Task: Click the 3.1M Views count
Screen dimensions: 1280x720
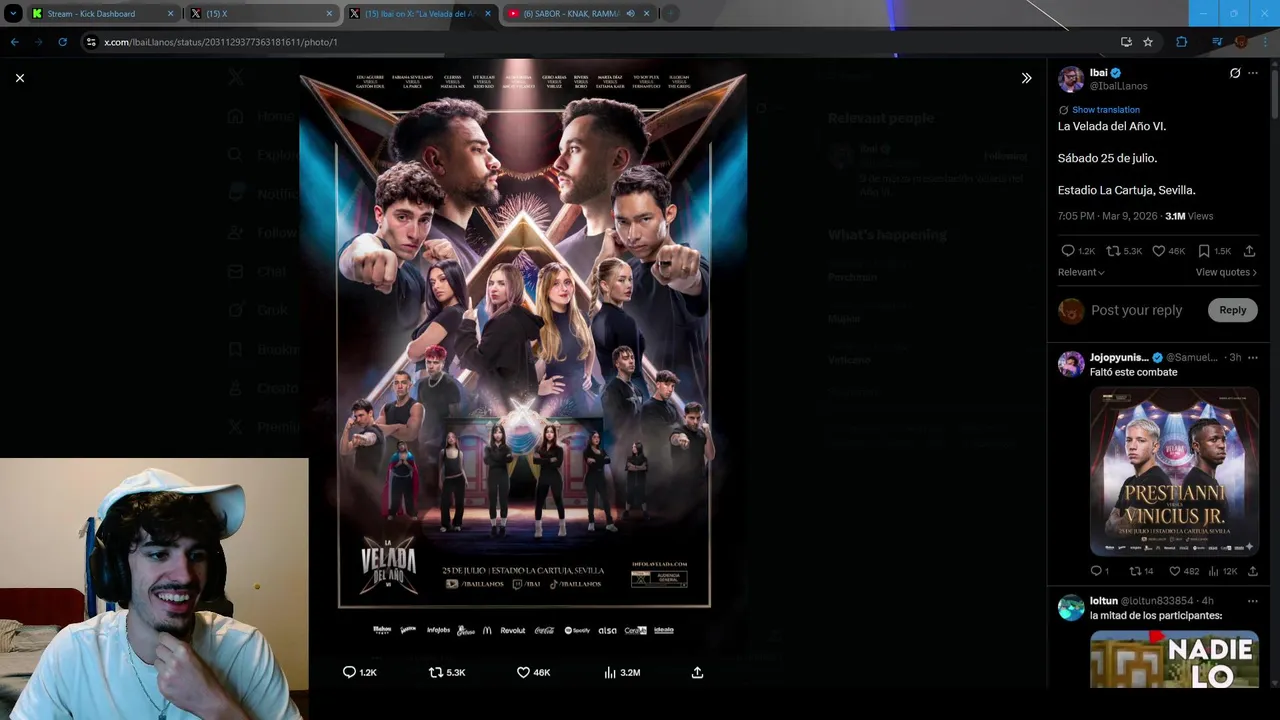Action: point(1189,216)
